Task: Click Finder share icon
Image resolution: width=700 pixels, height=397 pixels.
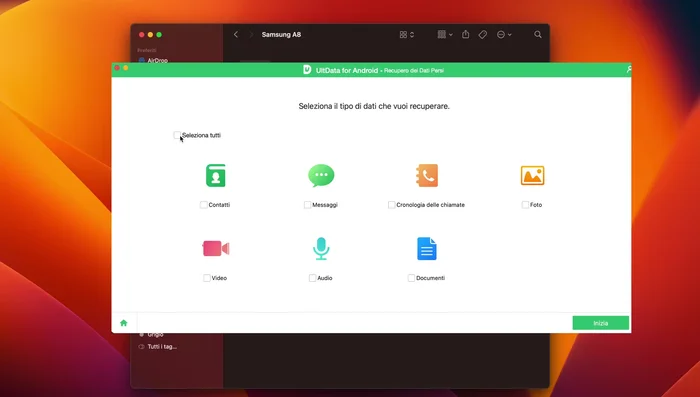Action: coord(466,34)
